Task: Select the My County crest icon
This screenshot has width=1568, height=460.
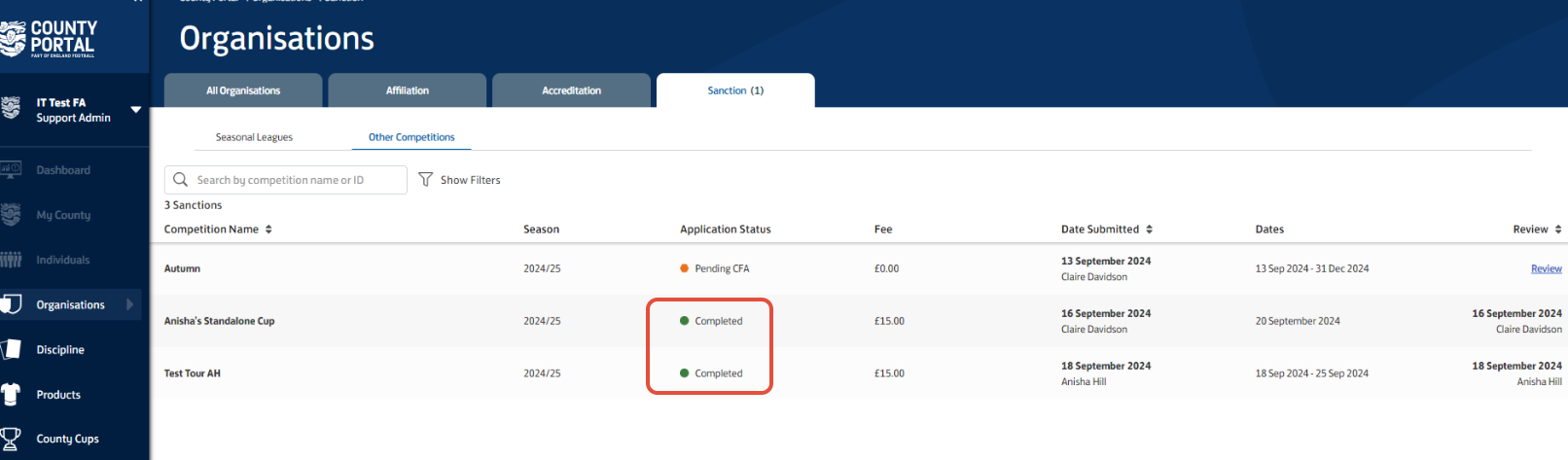Action: coord(11,215)
